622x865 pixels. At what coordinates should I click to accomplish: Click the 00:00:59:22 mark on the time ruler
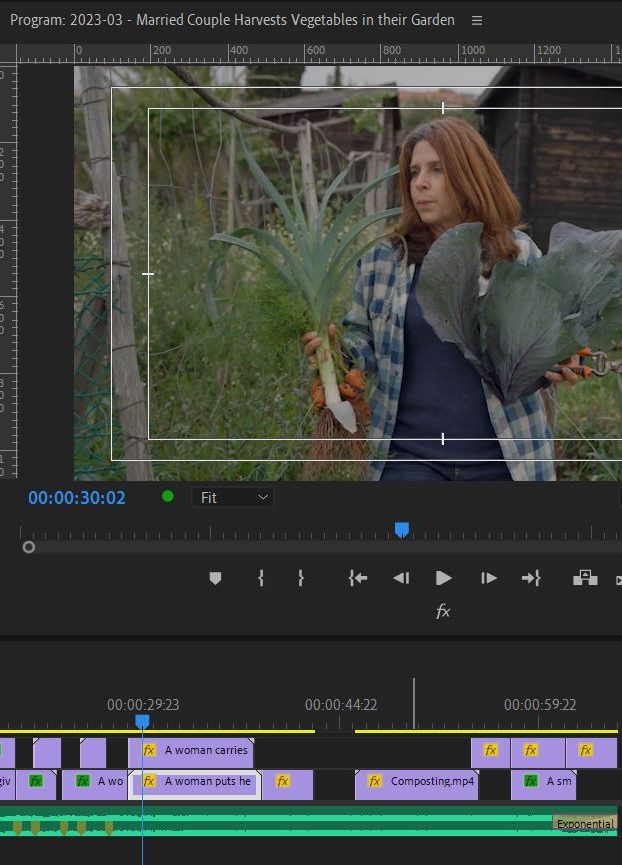[540, 704]
